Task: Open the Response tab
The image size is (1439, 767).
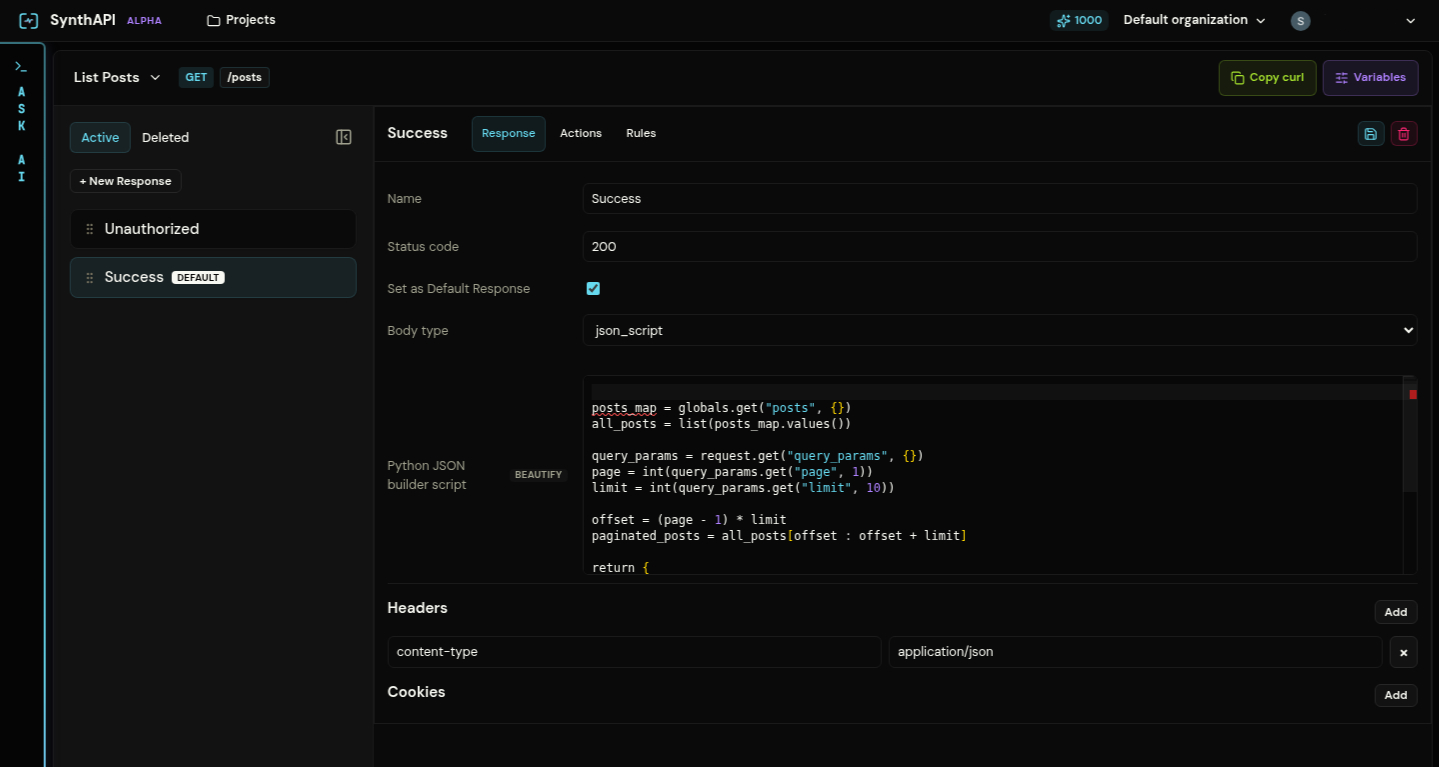Action: [x=508, y=134]
